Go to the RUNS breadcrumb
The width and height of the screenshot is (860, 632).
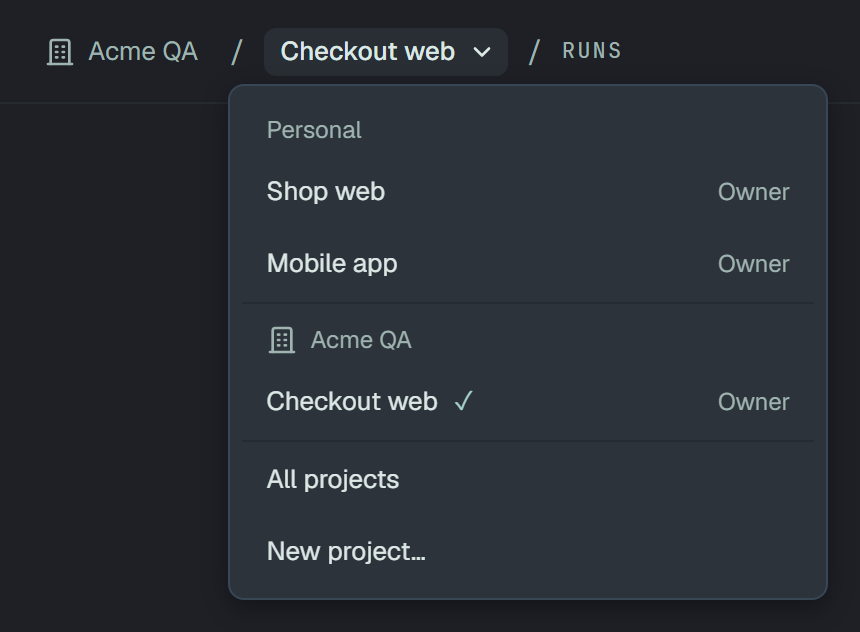592,51
